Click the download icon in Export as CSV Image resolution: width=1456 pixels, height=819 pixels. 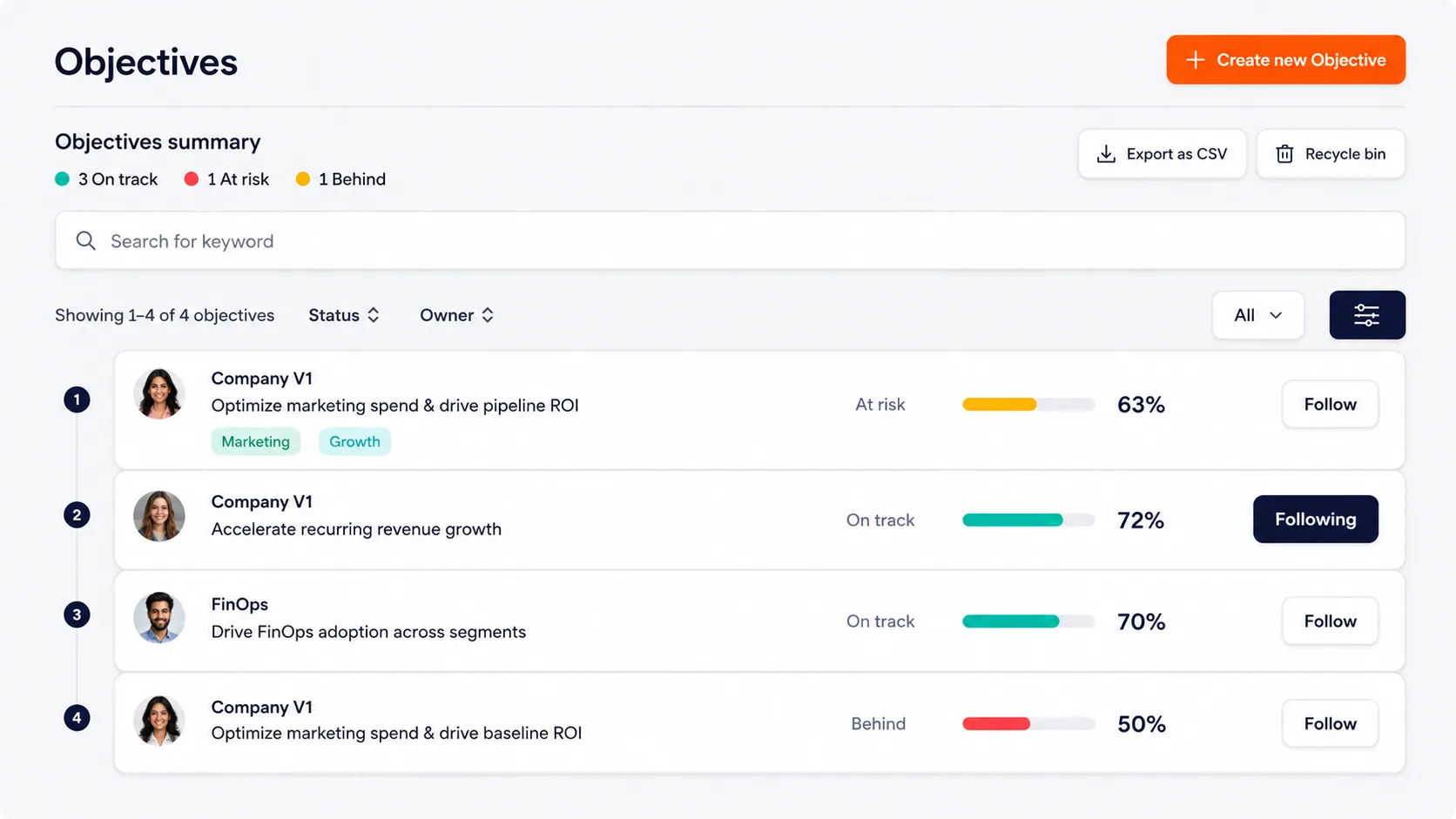[x=1106, y=154]
